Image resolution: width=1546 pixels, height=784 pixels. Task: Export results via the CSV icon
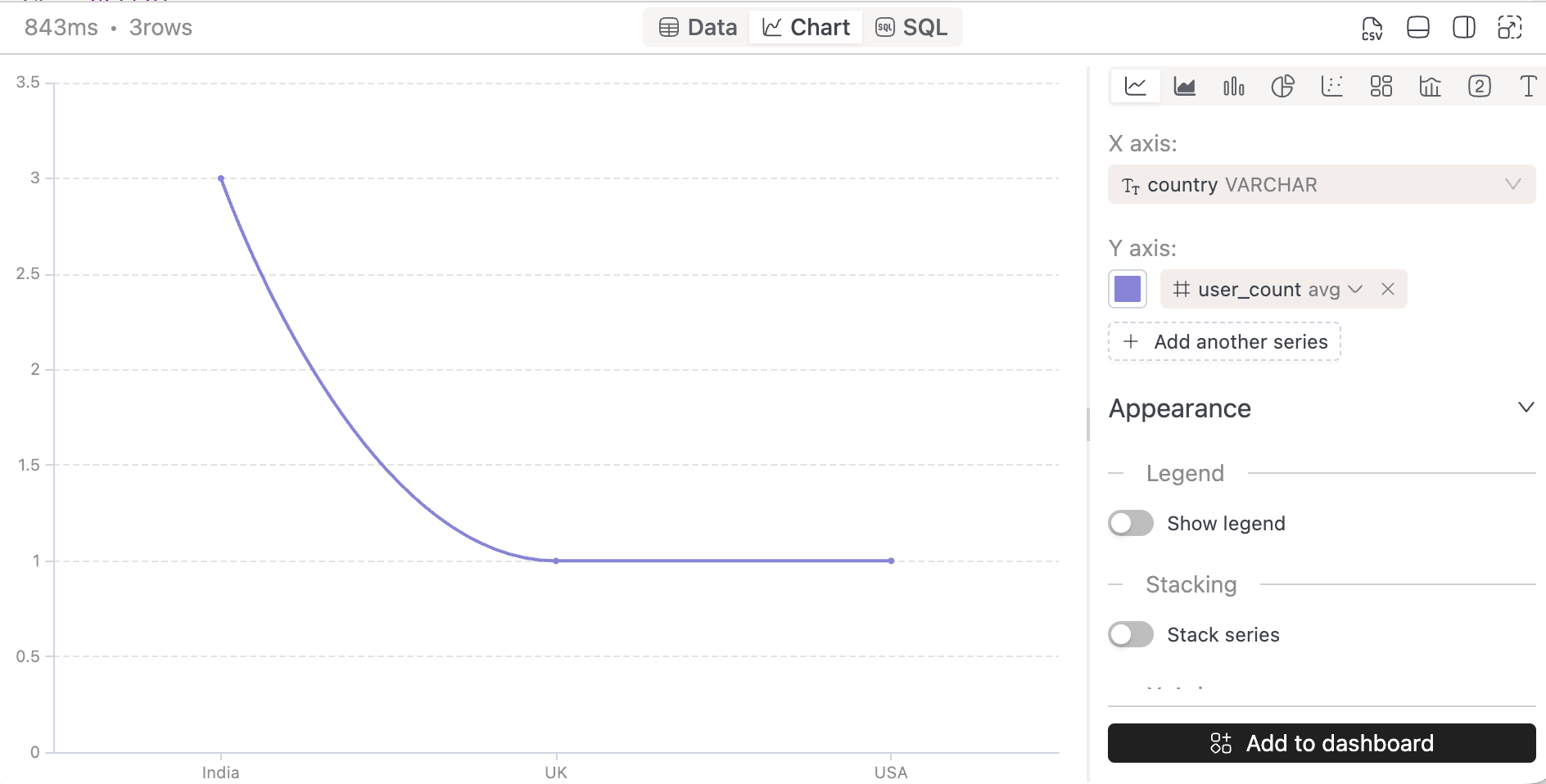click(x=1372, y=28)
